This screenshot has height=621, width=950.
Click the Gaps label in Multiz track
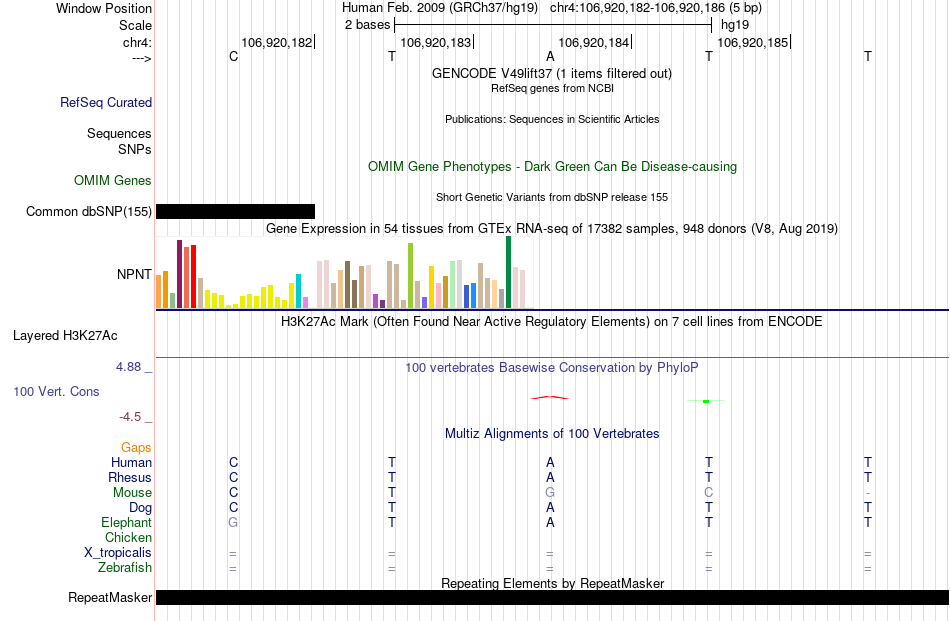click(136, 447)
